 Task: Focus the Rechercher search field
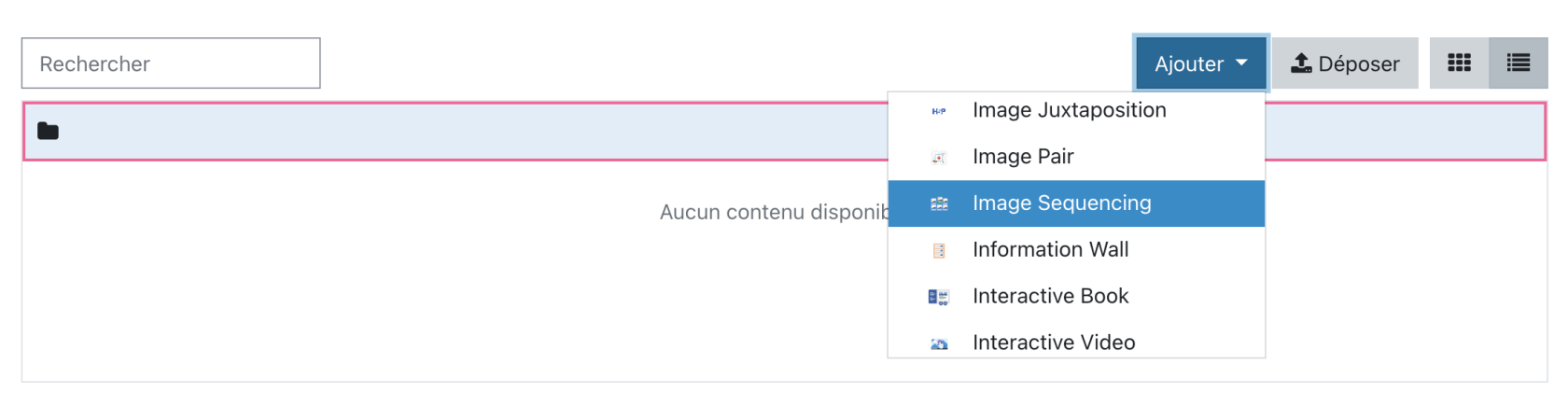click(x=171, y=63)
